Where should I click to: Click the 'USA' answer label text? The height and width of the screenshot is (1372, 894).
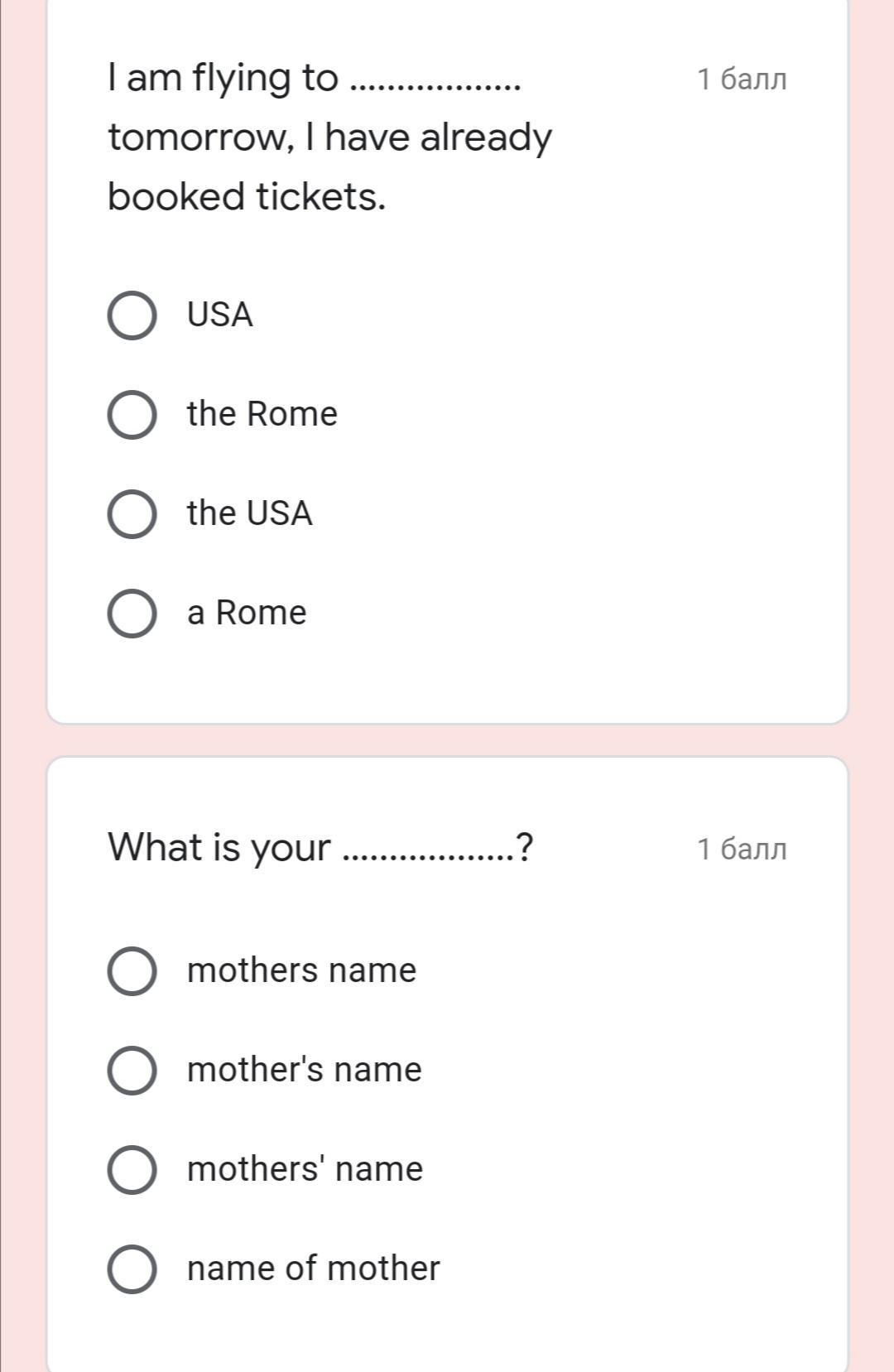click(x=219, y=315)
